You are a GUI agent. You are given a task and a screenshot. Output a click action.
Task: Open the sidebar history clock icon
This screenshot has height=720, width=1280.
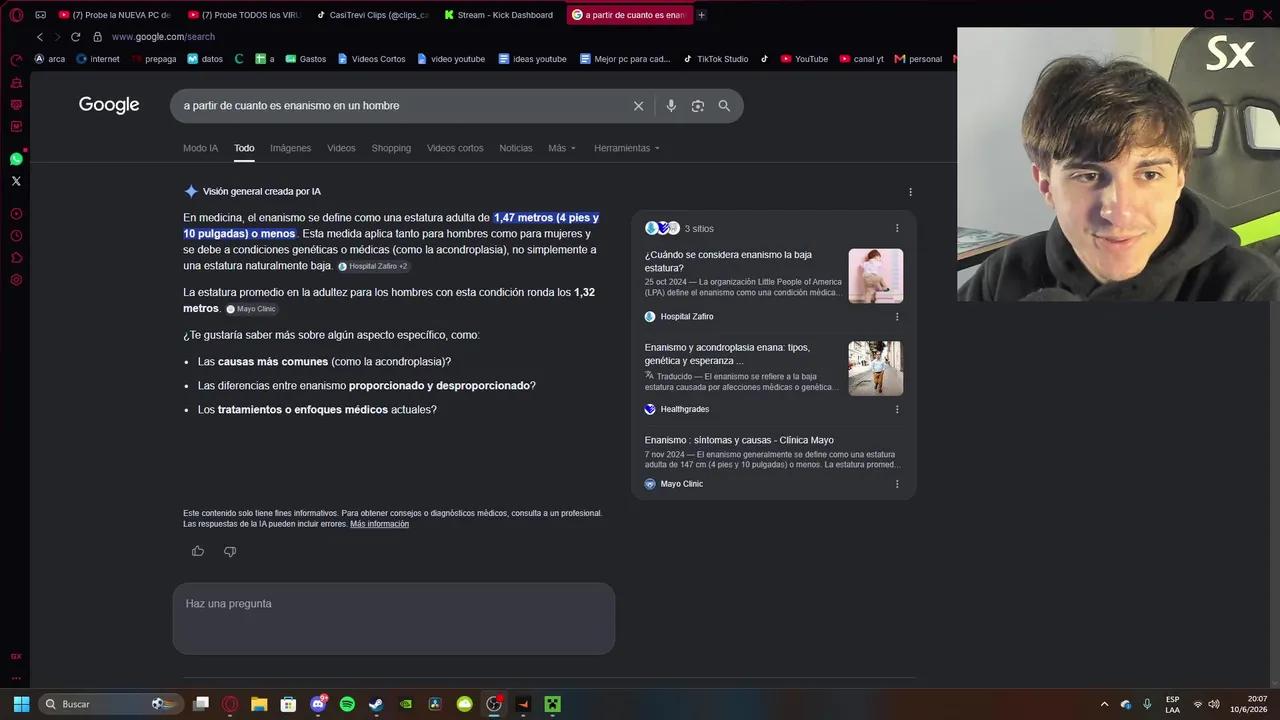coord(16,236)
